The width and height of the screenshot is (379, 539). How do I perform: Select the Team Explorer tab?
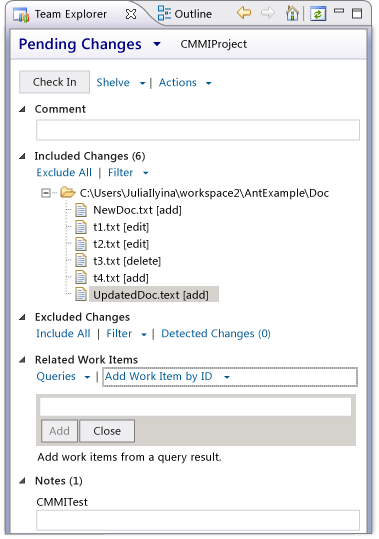70,14
